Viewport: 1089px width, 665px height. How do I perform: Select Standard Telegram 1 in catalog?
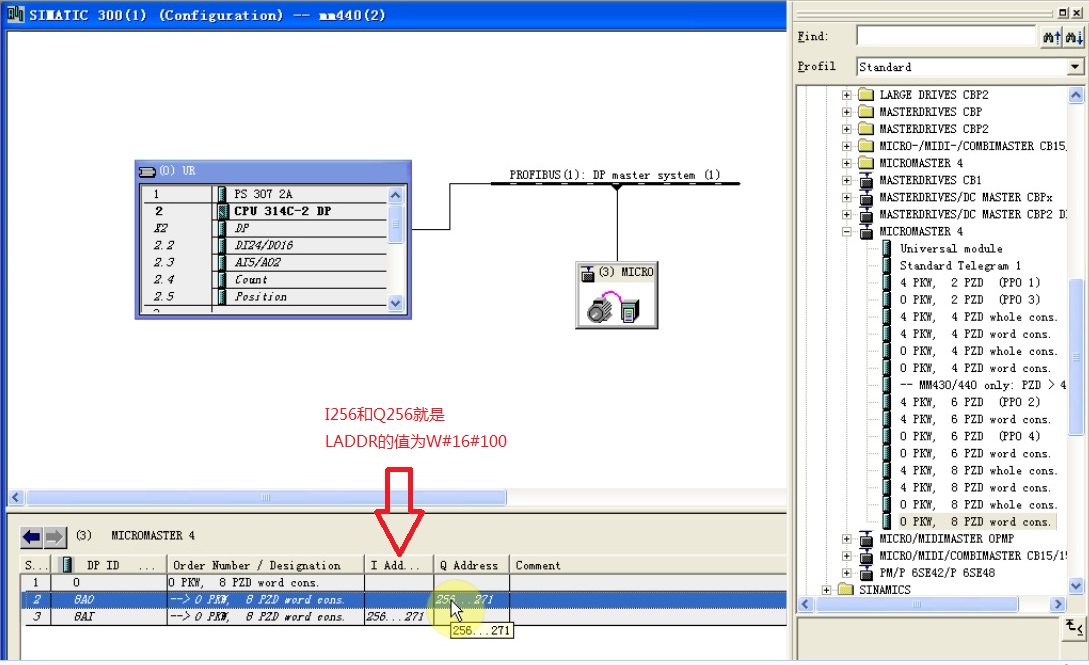point(959,266)
